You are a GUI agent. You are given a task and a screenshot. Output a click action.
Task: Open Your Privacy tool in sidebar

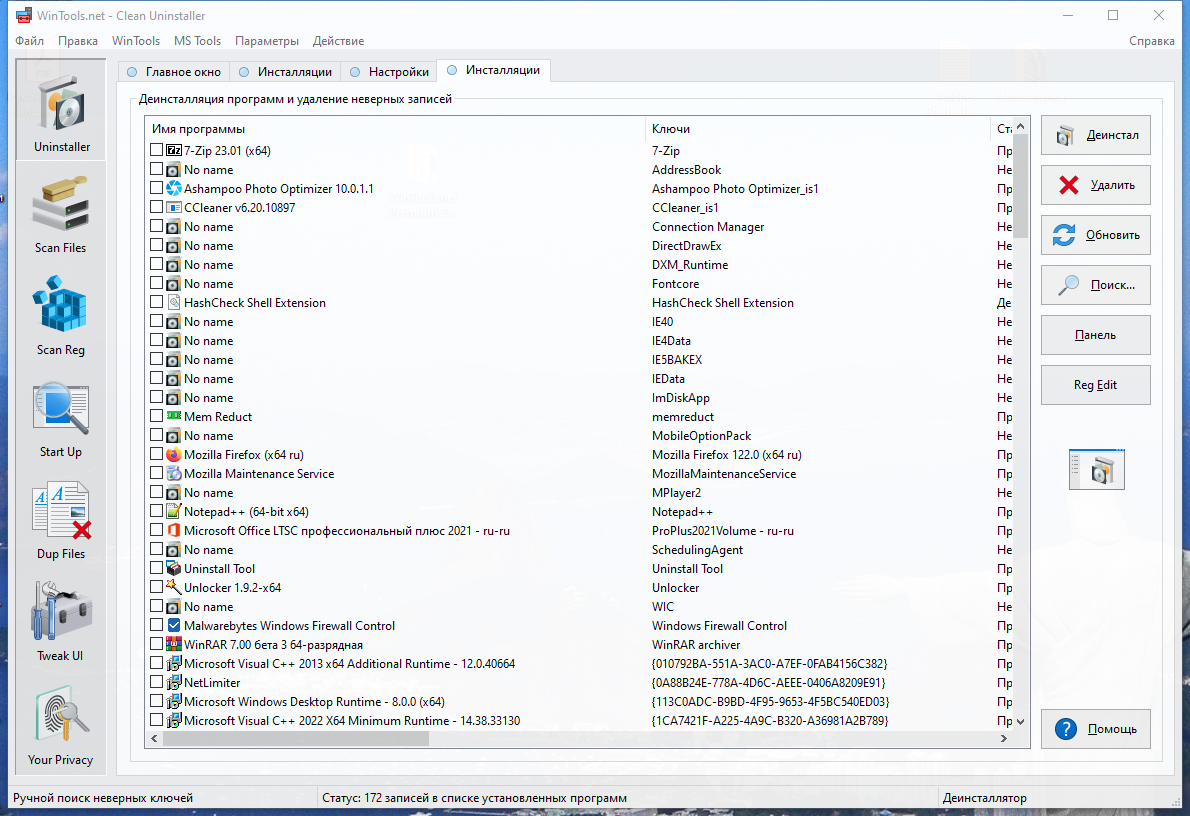(61, 726)
